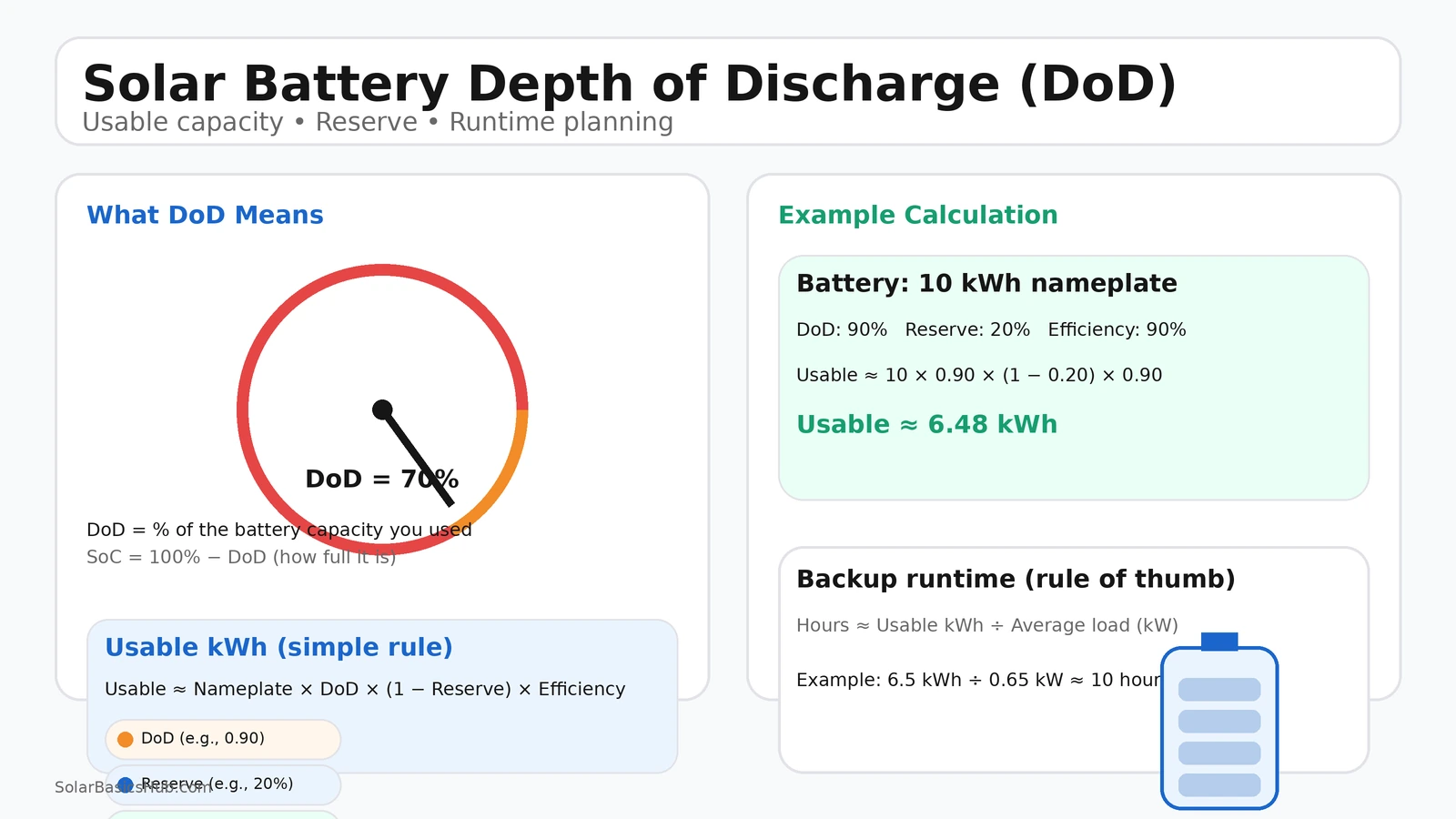Expand the Usable kWh (simple rule) panel
The height and width of the screenshot is (819, 1456).
point(278,647)
